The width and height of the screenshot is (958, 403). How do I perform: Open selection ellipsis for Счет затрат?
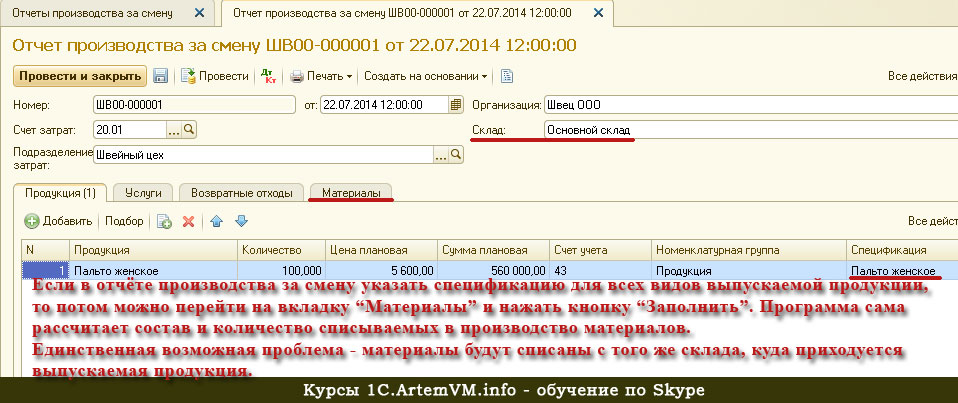pos(173,129)
